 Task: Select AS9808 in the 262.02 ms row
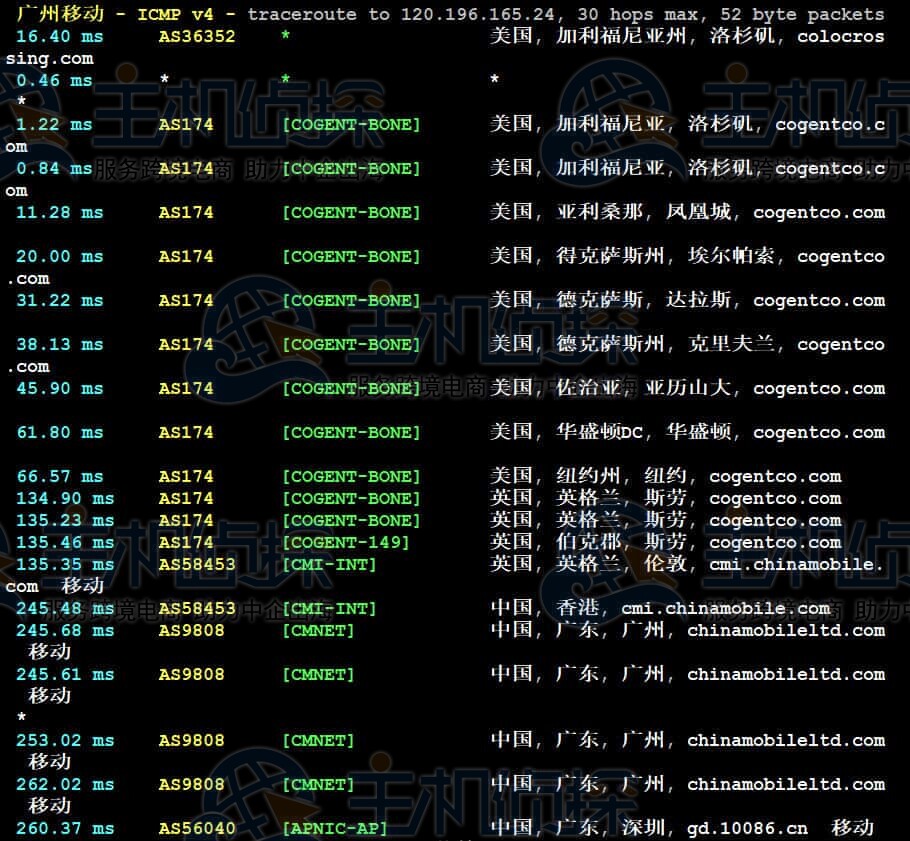click(191, 786)
